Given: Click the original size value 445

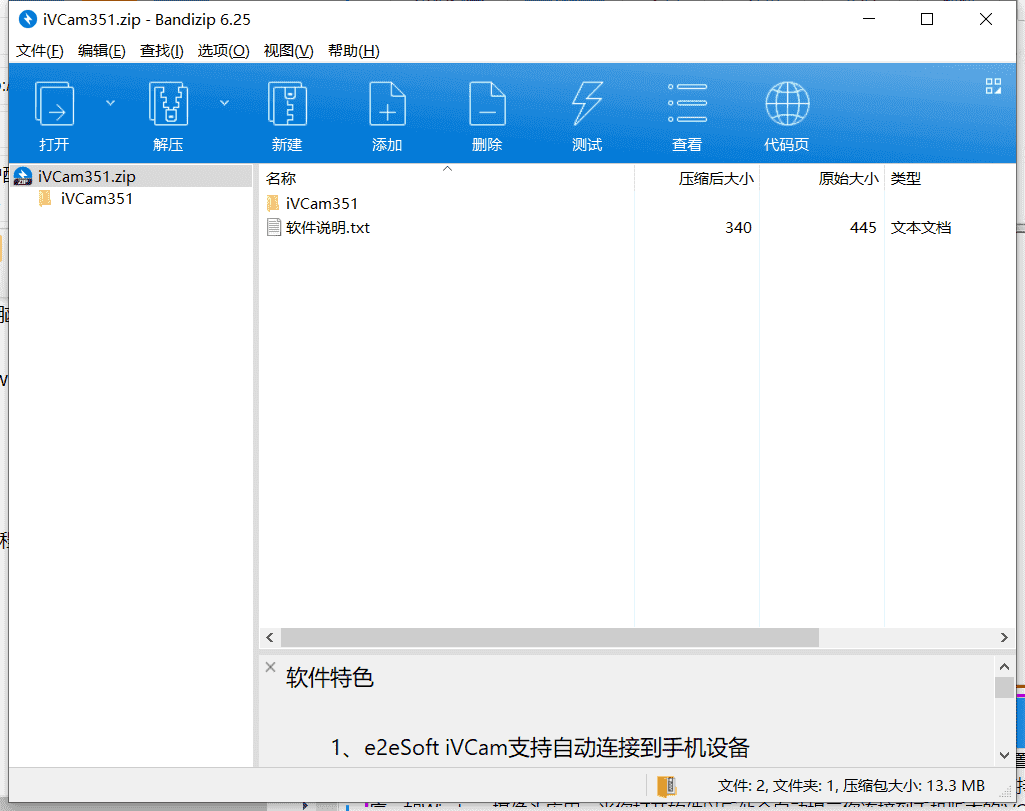Looking at the screenshot, I should pyautogui.click(x=863, y=227).
